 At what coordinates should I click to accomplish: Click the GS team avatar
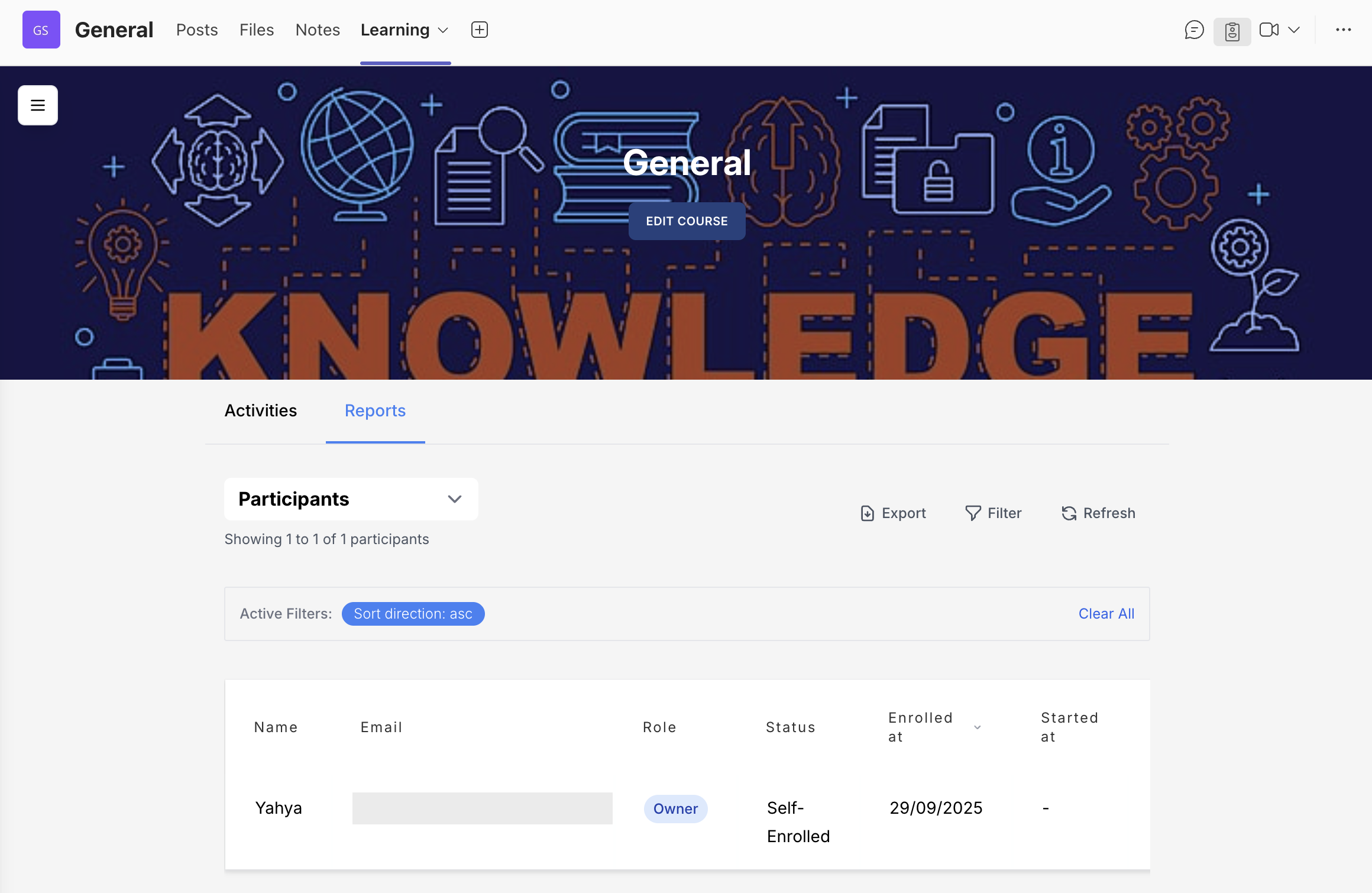(41, 30)
